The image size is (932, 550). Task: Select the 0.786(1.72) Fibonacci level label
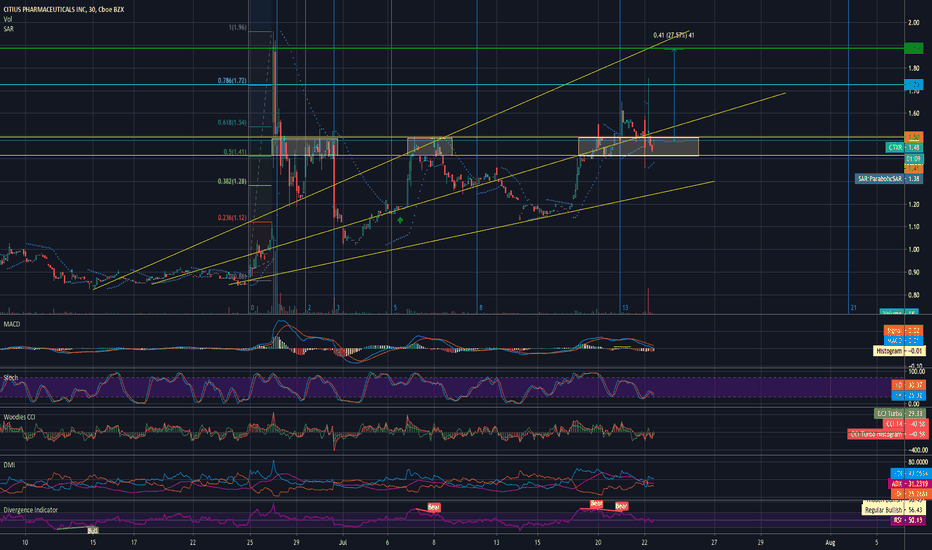[232, 80]
